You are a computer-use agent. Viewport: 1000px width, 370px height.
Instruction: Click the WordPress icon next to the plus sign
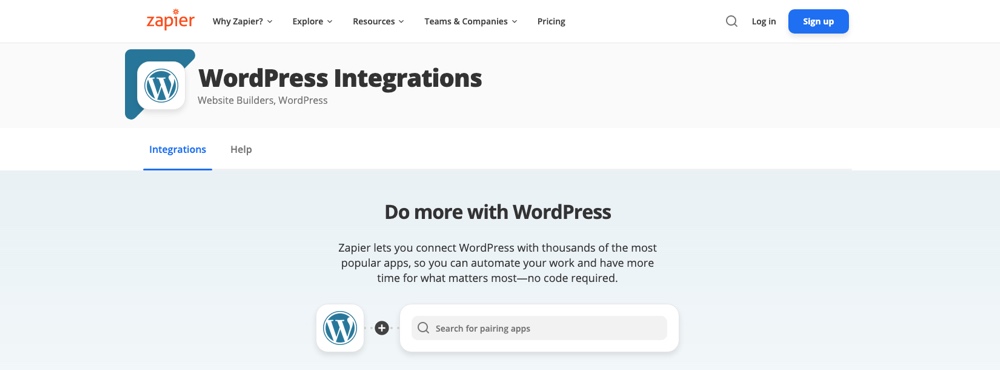pyautogui.click(x=340, y=328)
